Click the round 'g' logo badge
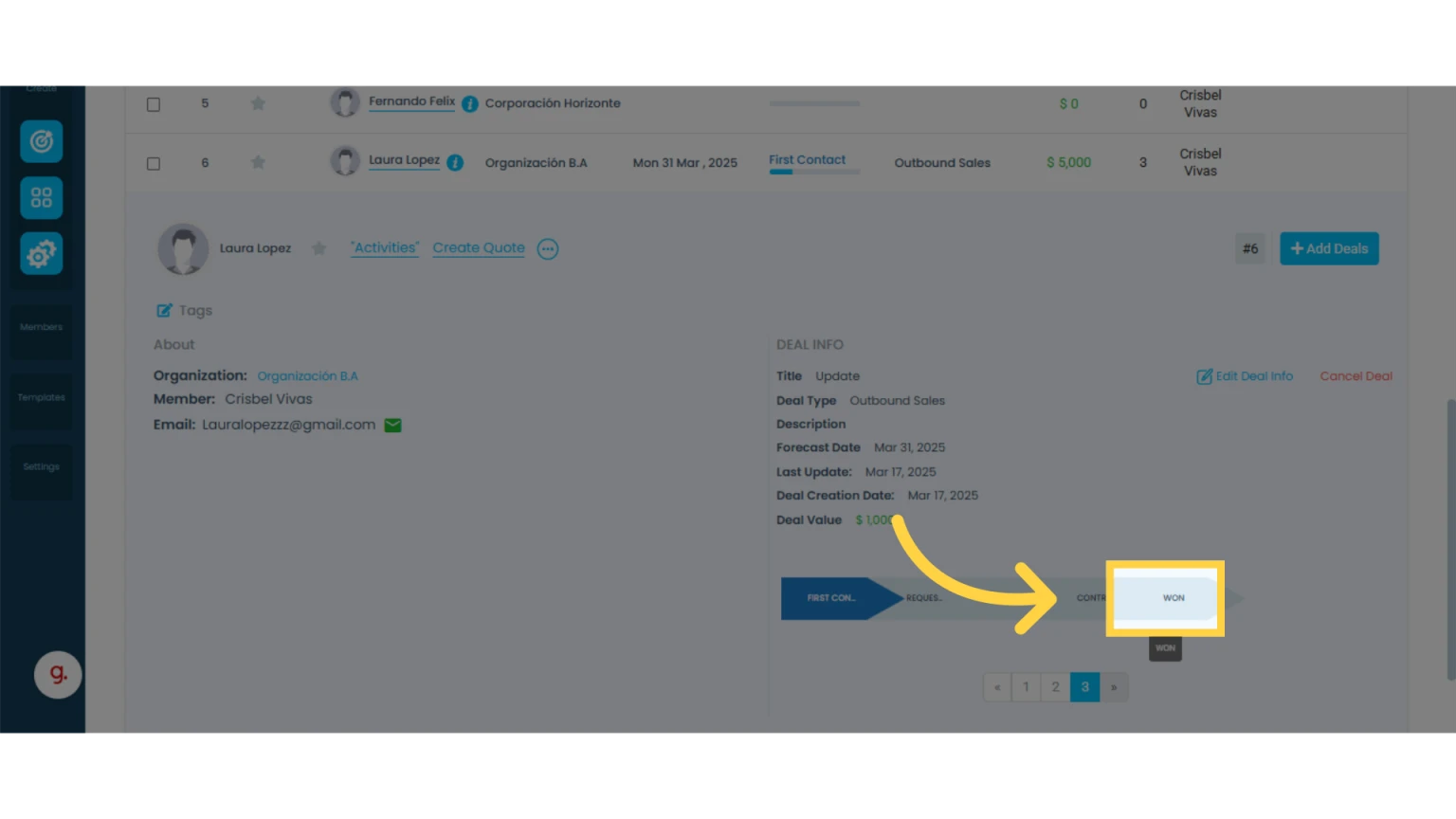This screenshot has height=819, width=1456. point(58,674)
